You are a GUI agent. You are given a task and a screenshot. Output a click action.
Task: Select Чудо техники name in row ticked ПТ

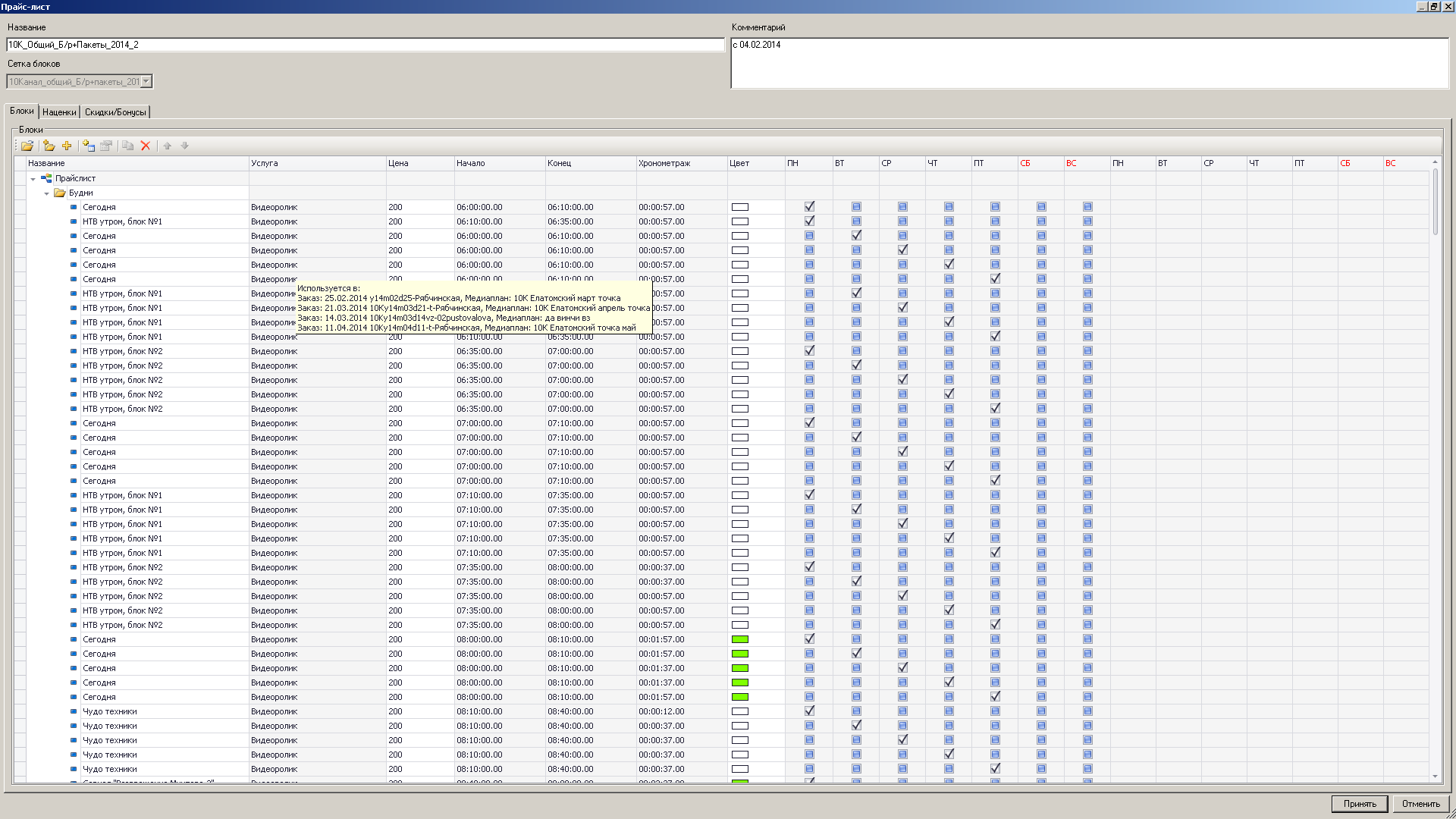point(110,769)
